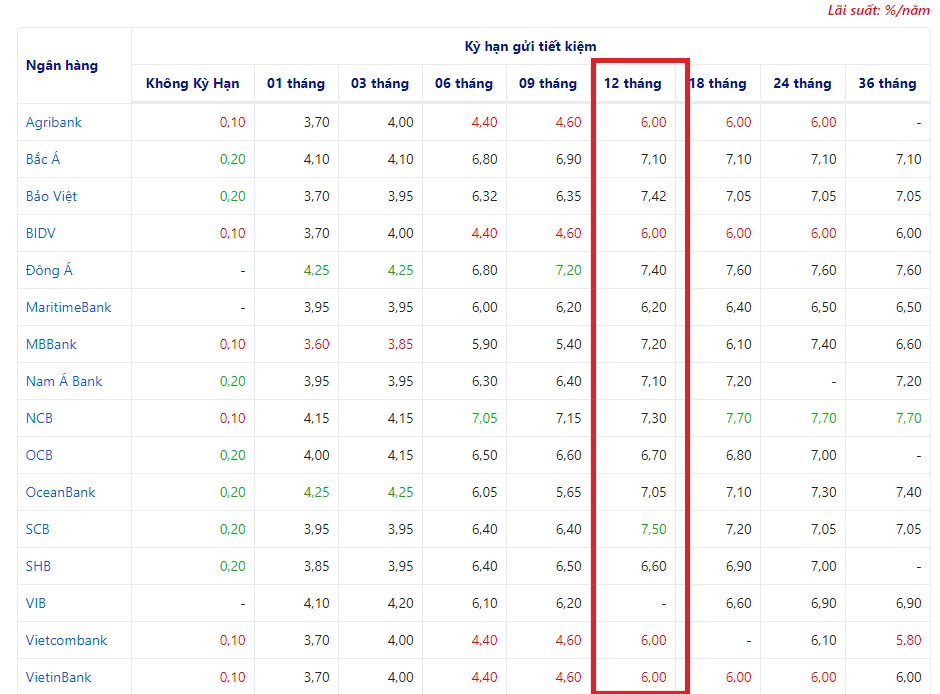The width and height of the screenshot is (940, 694).
Task: Click MBBank's 01-month rate 3,60
Action: point(317,345)
